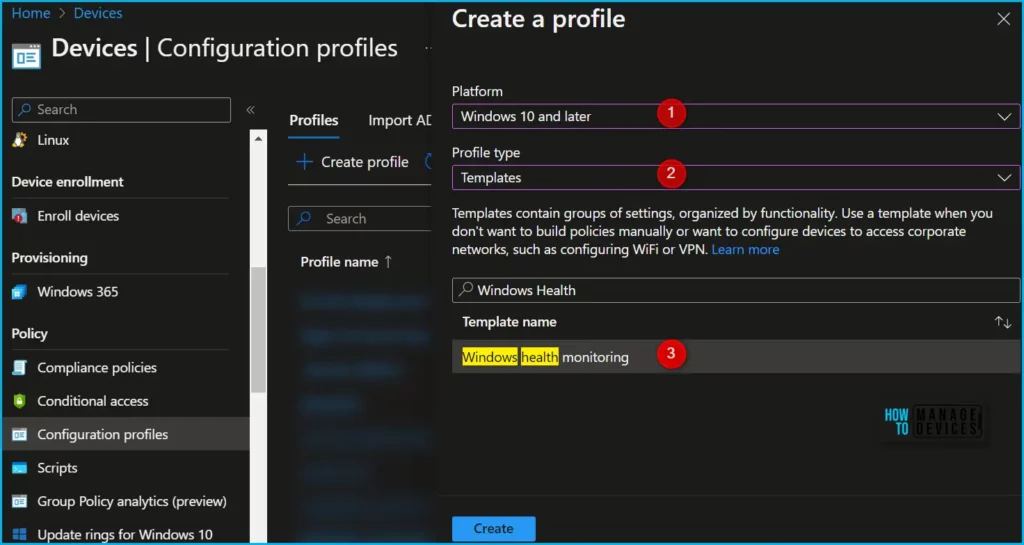Close the Create a profile pane
This screenshot has height=545, width=1024.
[1003, 19]
